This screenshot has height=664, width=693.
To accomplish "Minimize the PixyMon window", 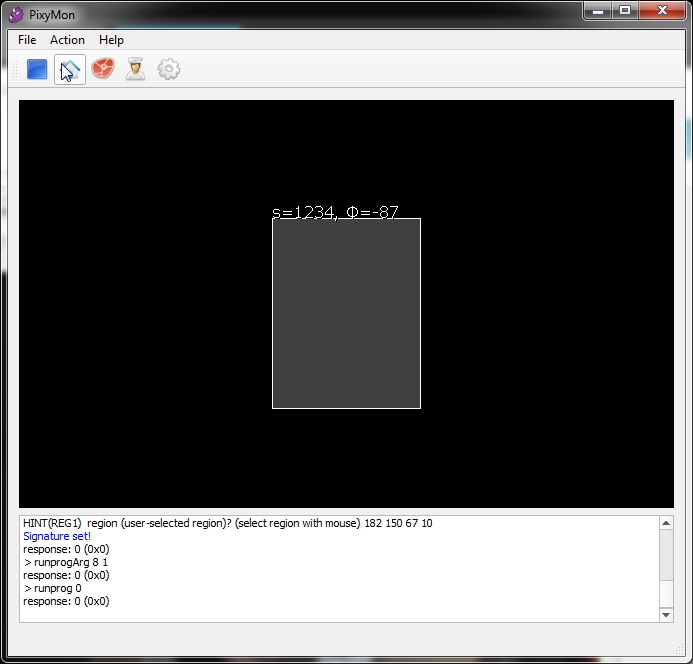I will pyautogui.click(x=597, y=11).
